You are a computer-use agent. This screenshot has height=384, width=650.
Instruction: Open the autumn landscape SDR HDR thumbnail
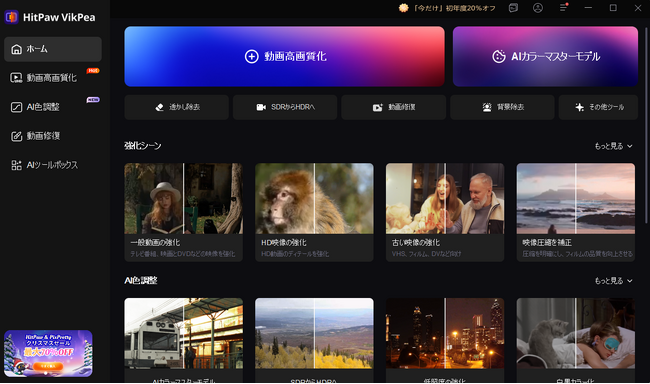314,333
